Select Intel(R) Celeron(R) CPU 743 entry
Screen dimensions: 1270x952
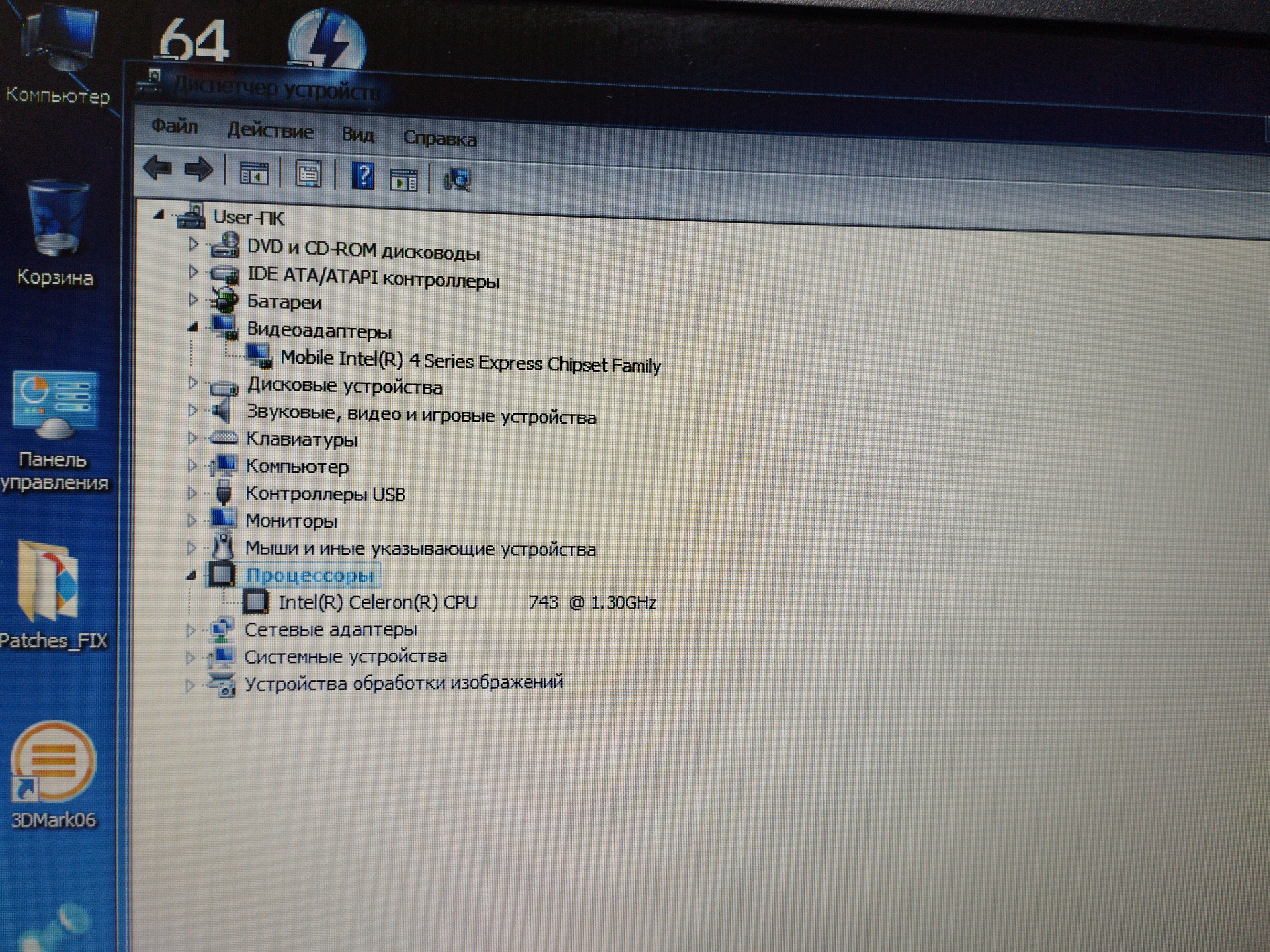pyautogui.click(x=467, y=602)
